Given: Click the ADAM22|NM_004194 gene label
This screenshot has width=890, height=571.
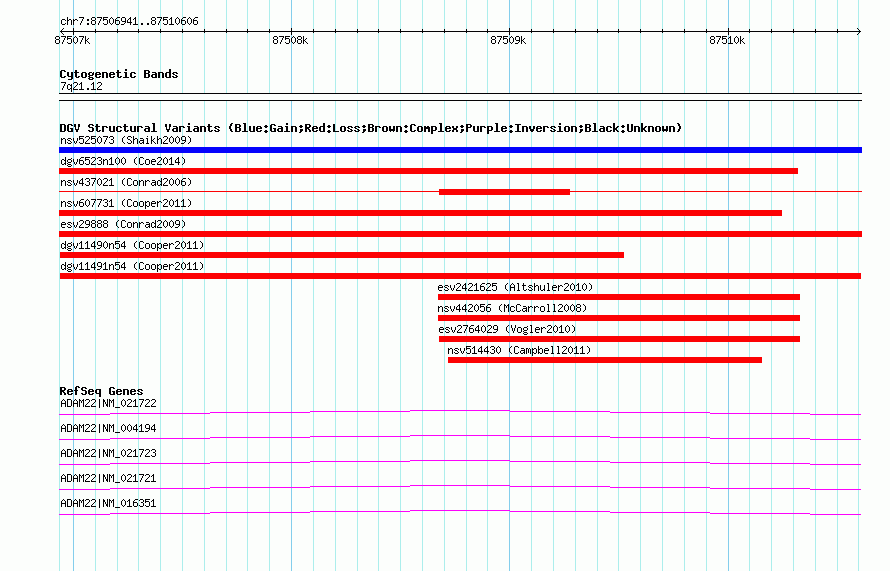Looking at the screenshot, I should tap(108, 429).
